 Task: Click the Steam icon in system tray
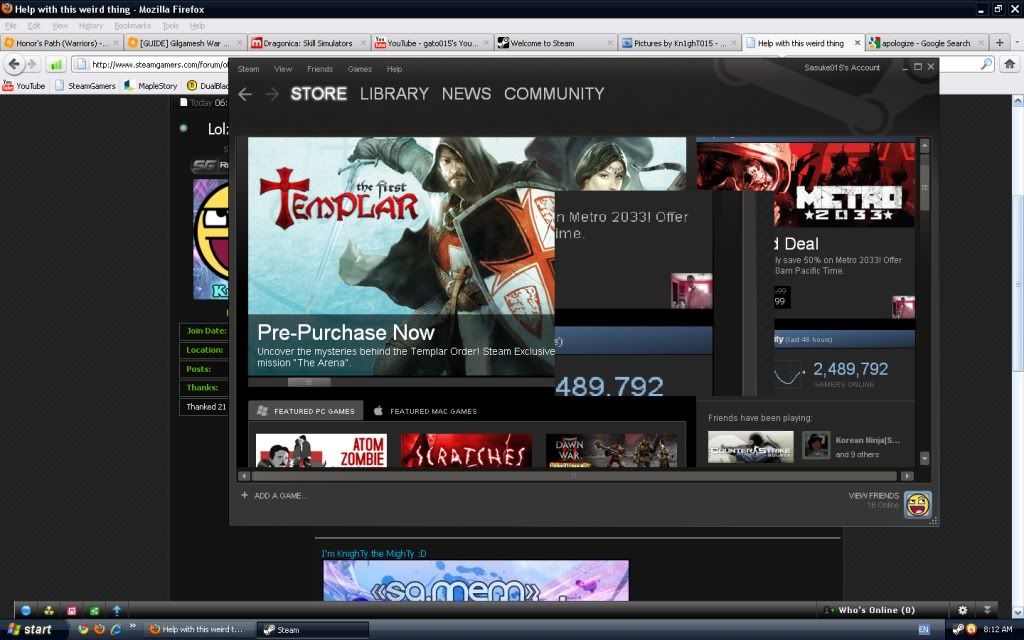(x=958, y=629)
